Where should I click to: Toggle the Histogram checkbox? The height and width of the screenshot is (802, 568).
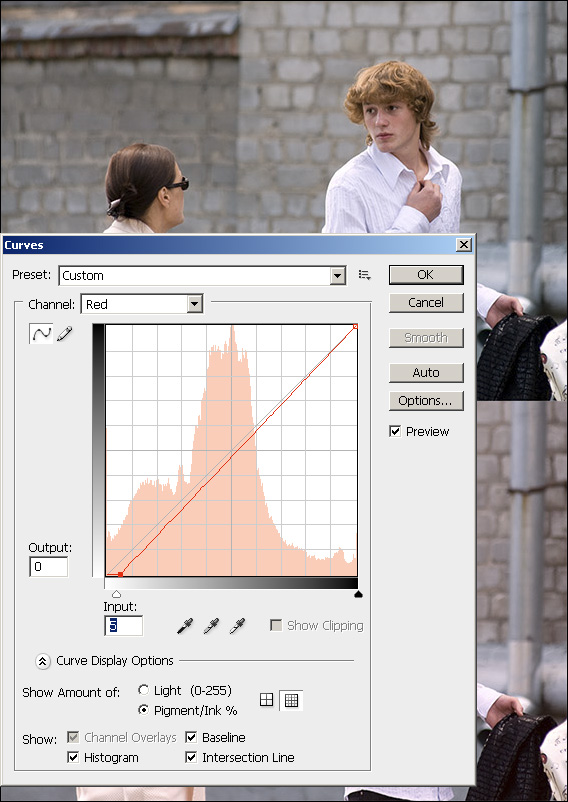point(73,757)
